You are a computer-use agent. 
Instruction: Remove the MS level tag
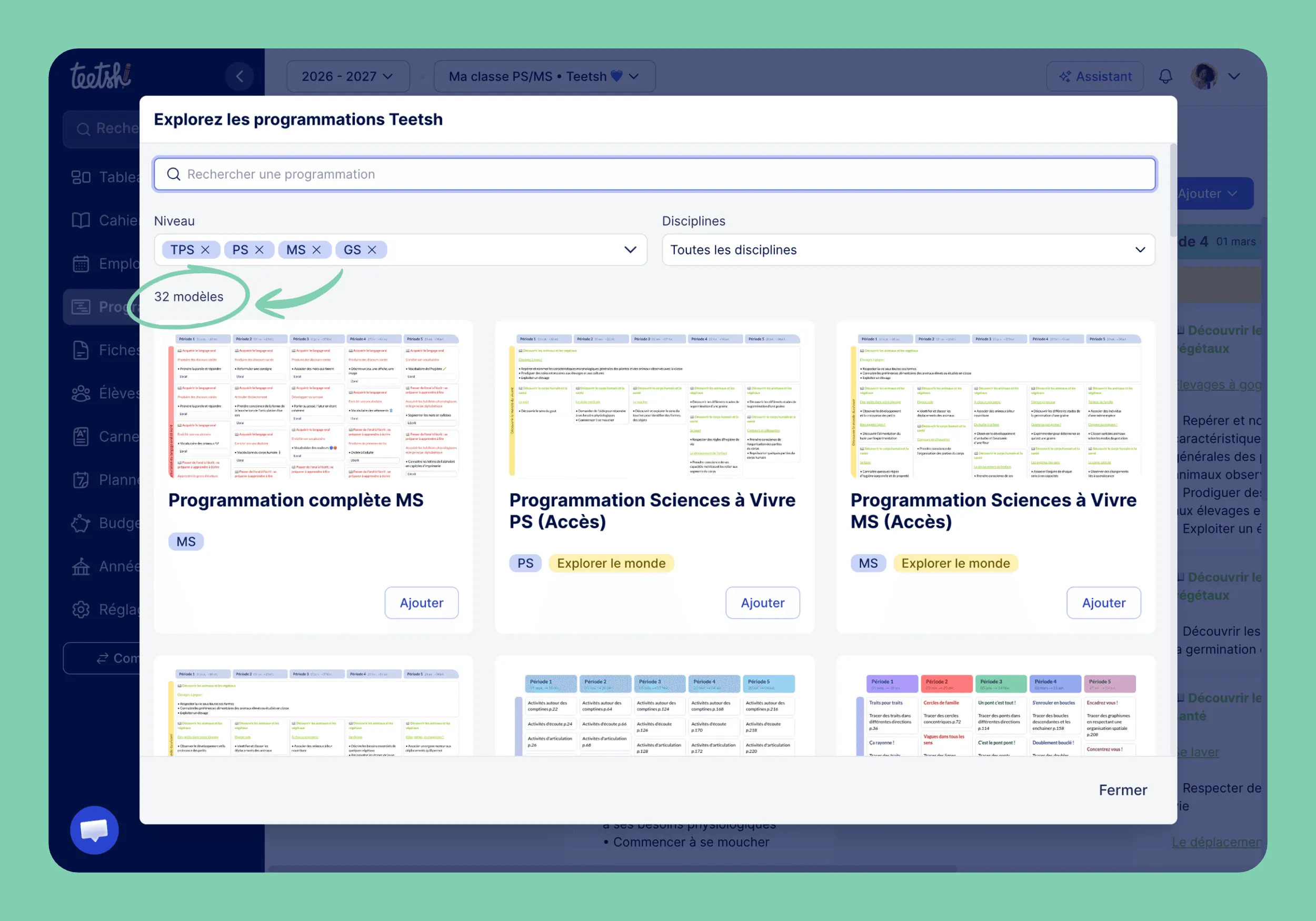[316, 250]
